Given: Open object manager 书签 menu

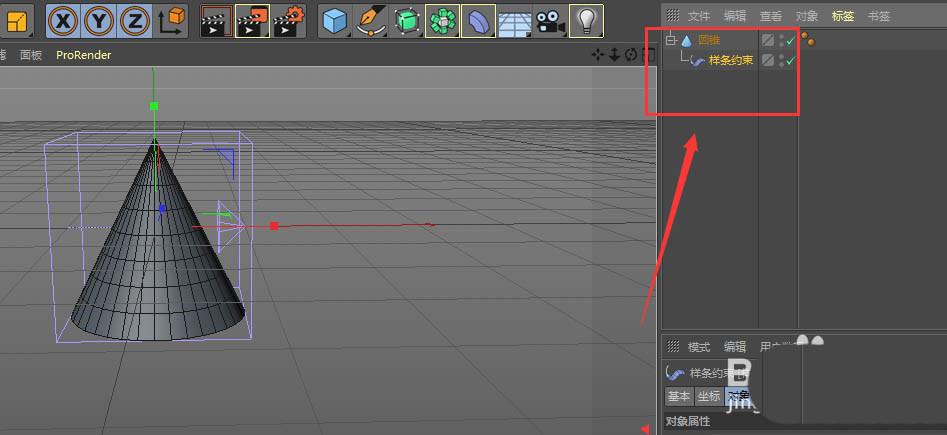Looking at the screenshot, I should point(879,16).
